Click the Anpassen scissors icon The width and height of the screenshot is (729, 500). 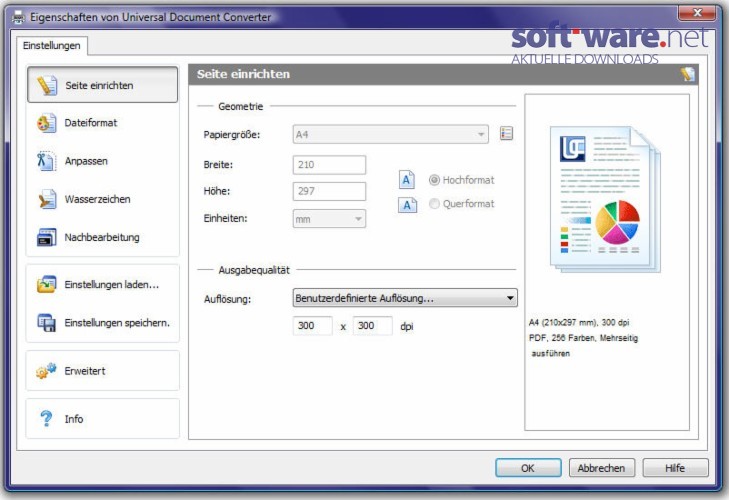(46, 161)
